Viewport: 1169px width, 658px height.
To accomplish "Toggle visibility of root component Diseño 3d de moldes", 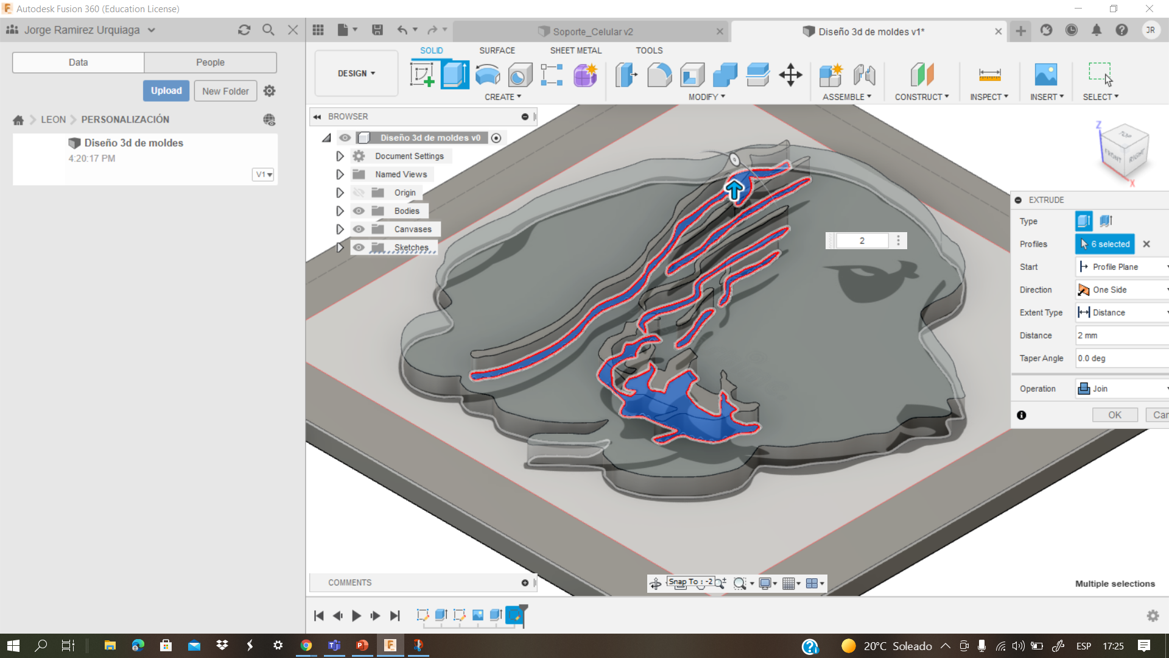I will 344,137.
